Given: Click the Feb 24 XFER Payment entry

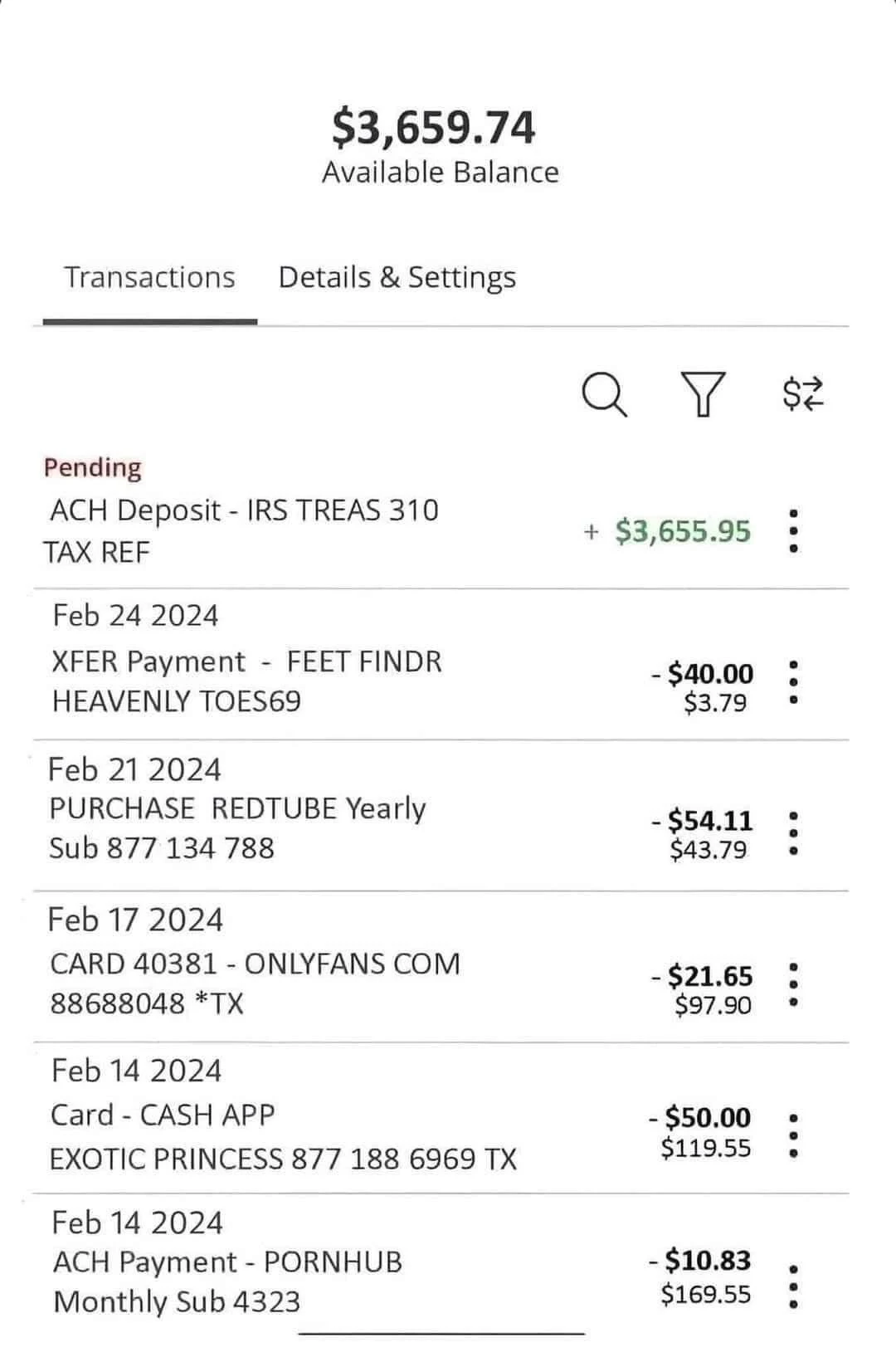Looking at the screenshot, I should 249,661.
